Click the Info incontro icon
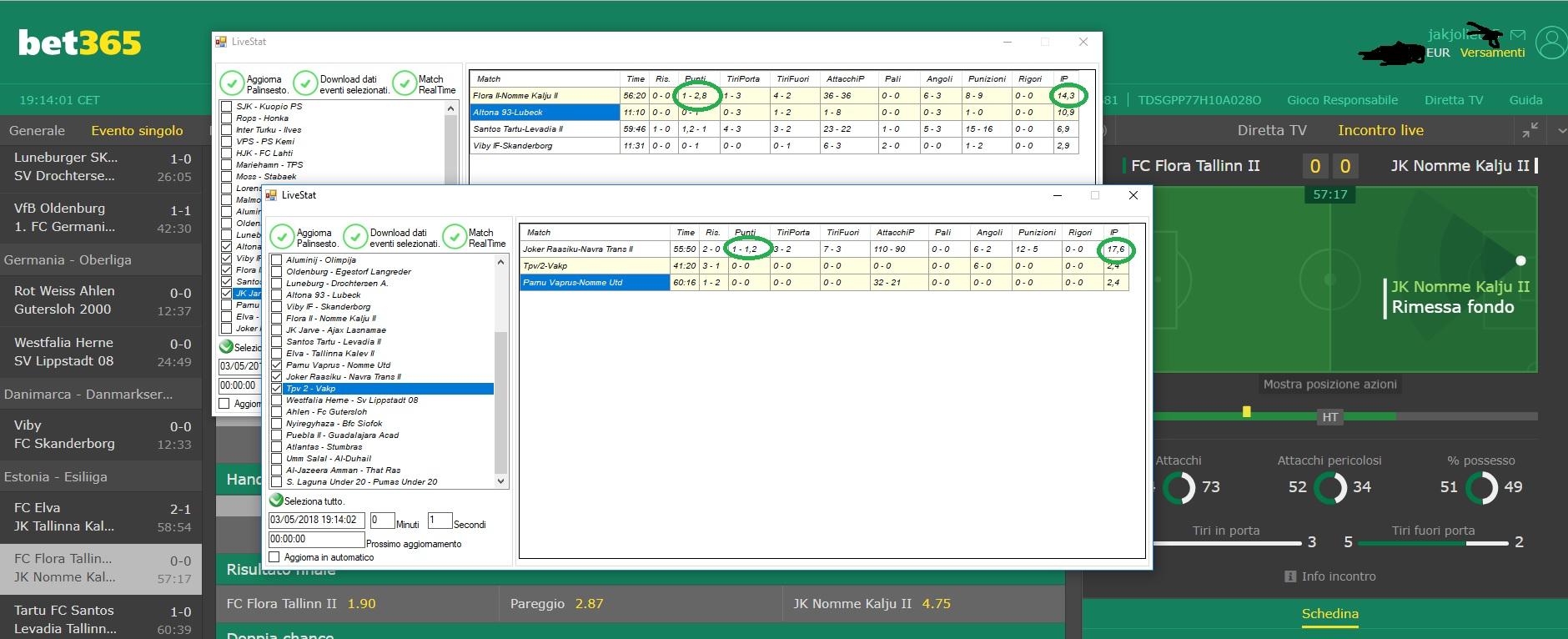This screenshot has width=1568, height=639. 1290,576
